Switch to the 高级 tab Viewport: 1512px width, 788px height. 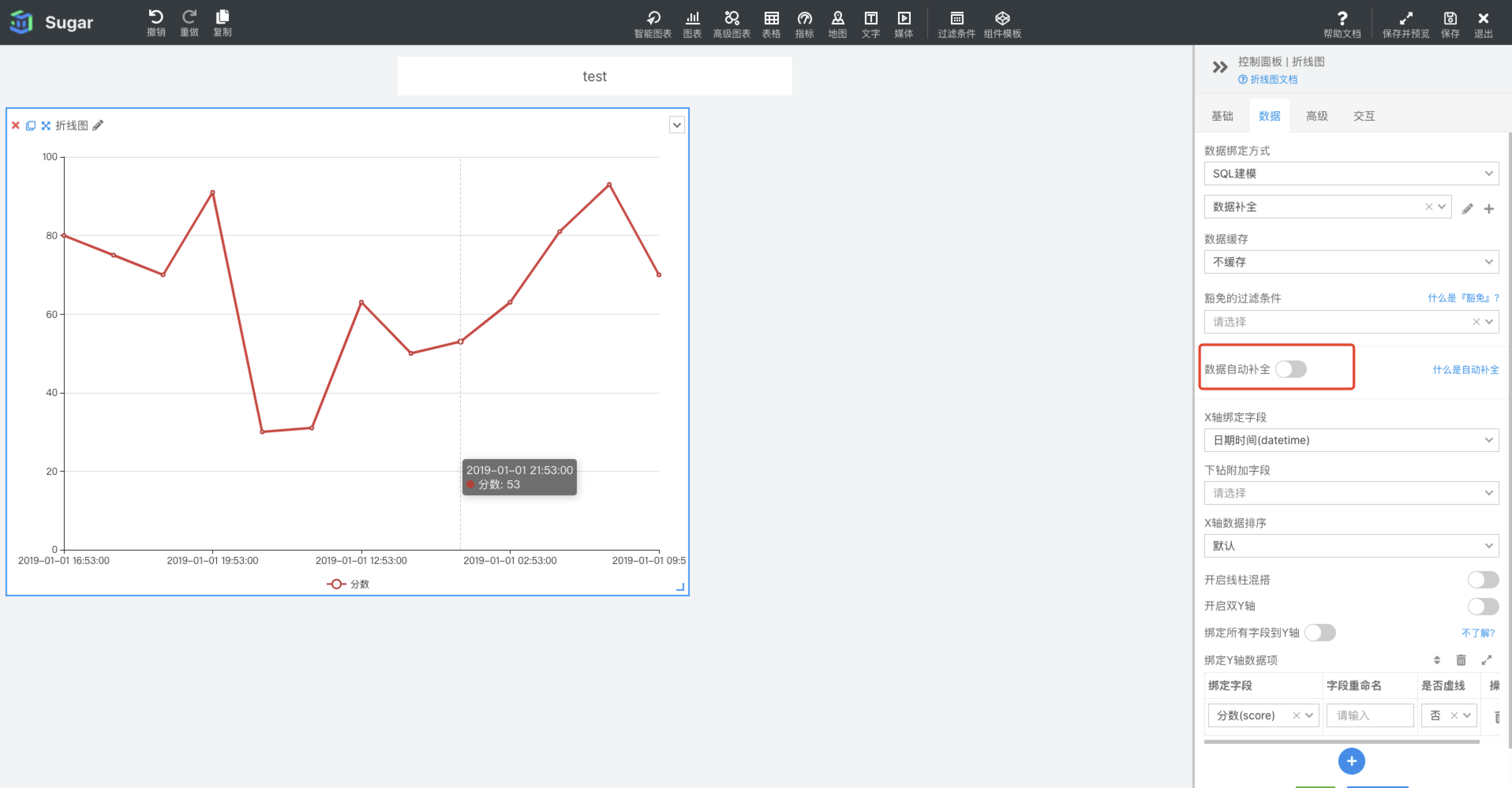(1317, 116)
